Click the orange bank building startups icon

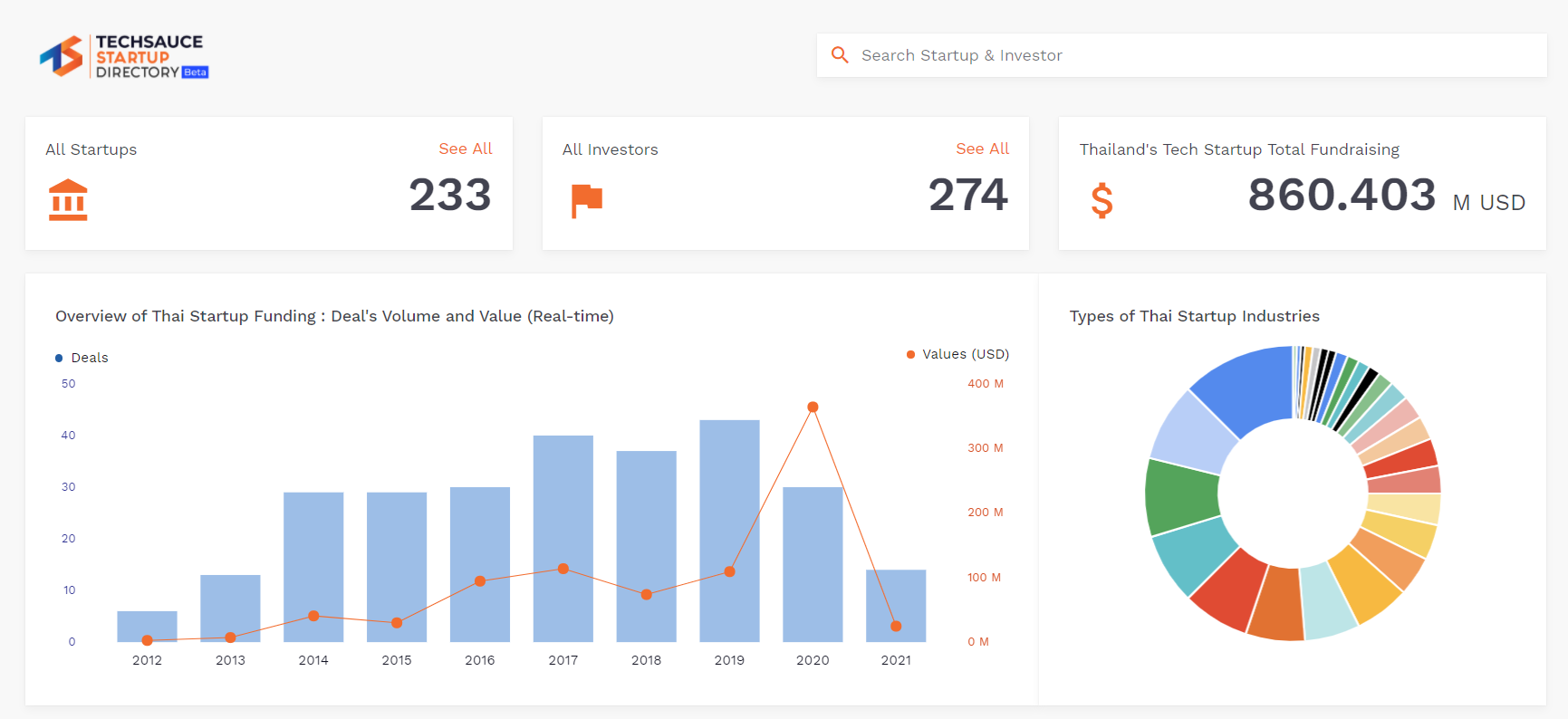click(68, 199)
